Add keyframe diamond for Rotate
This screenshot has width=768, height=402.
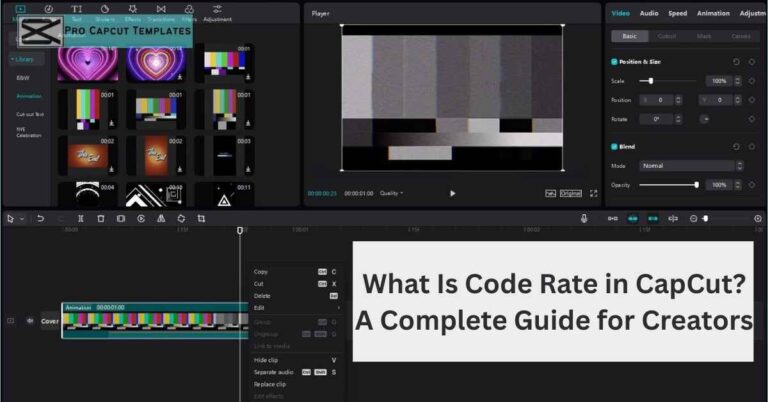coord(752,119)
